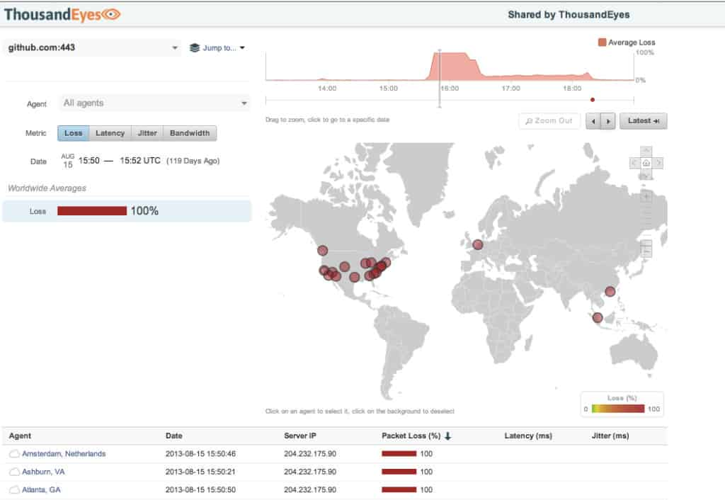Click Packet Loss sort arrow
The image size is (725, 500).
pos(448,436)
